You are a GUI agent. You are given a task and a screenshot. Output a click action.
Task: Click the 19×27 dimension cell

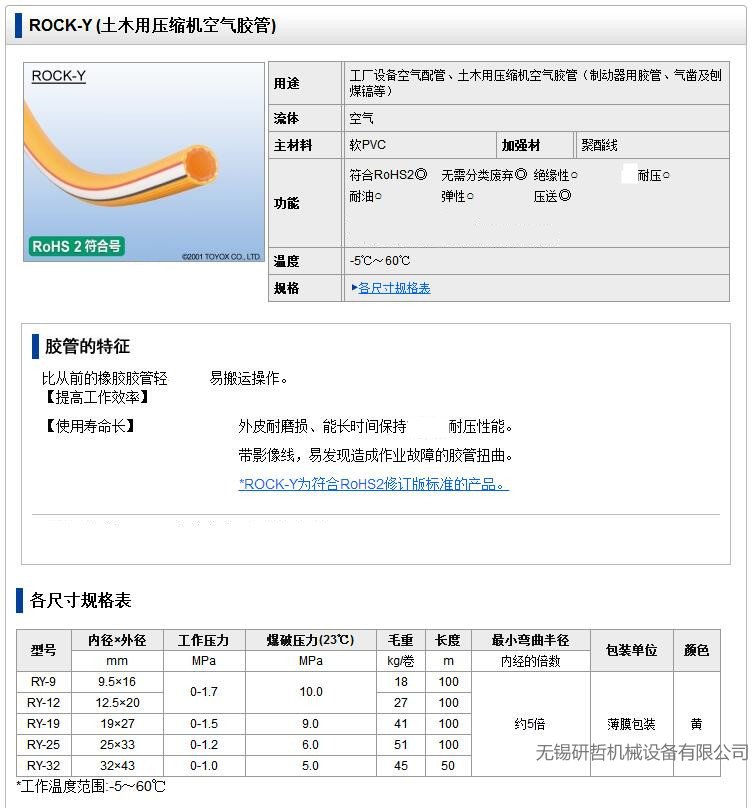tap(118, 724)
